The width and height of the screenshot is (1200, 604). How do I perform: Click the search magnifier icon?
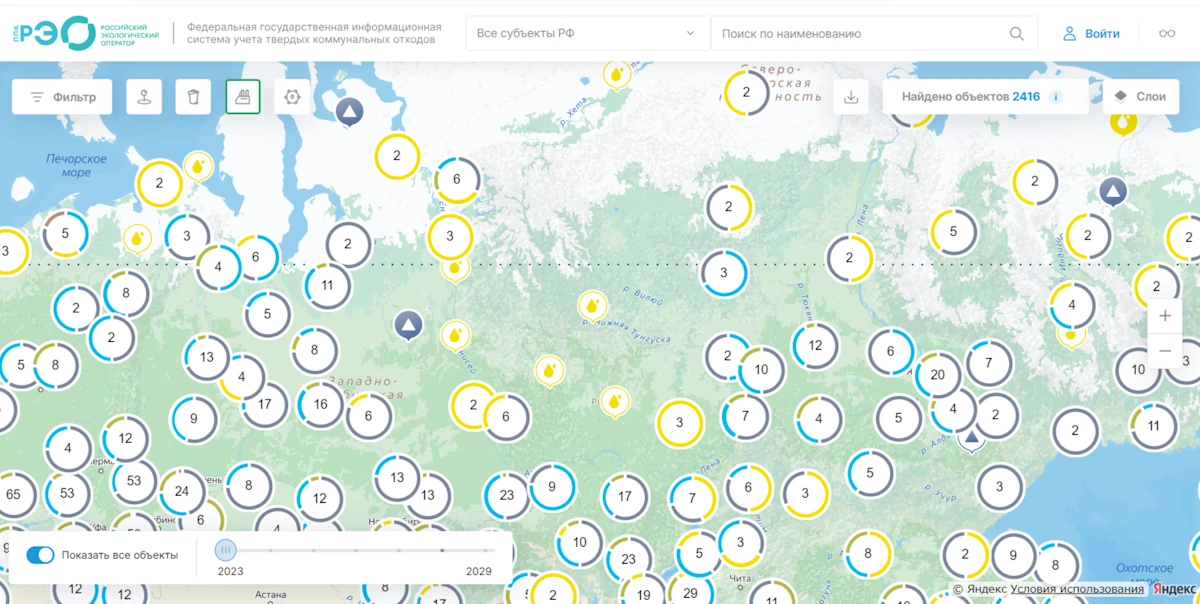(x=1017, y=34)
